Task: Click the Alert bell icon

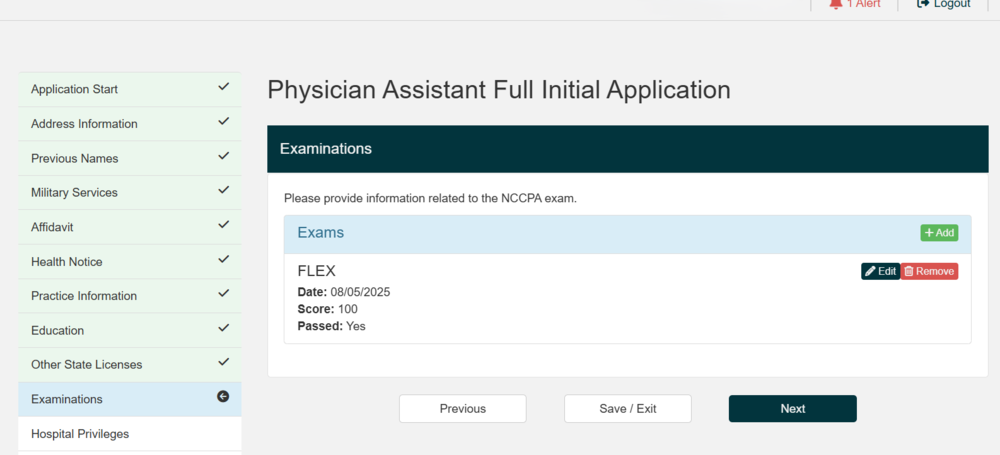Action: click(836, 4)
